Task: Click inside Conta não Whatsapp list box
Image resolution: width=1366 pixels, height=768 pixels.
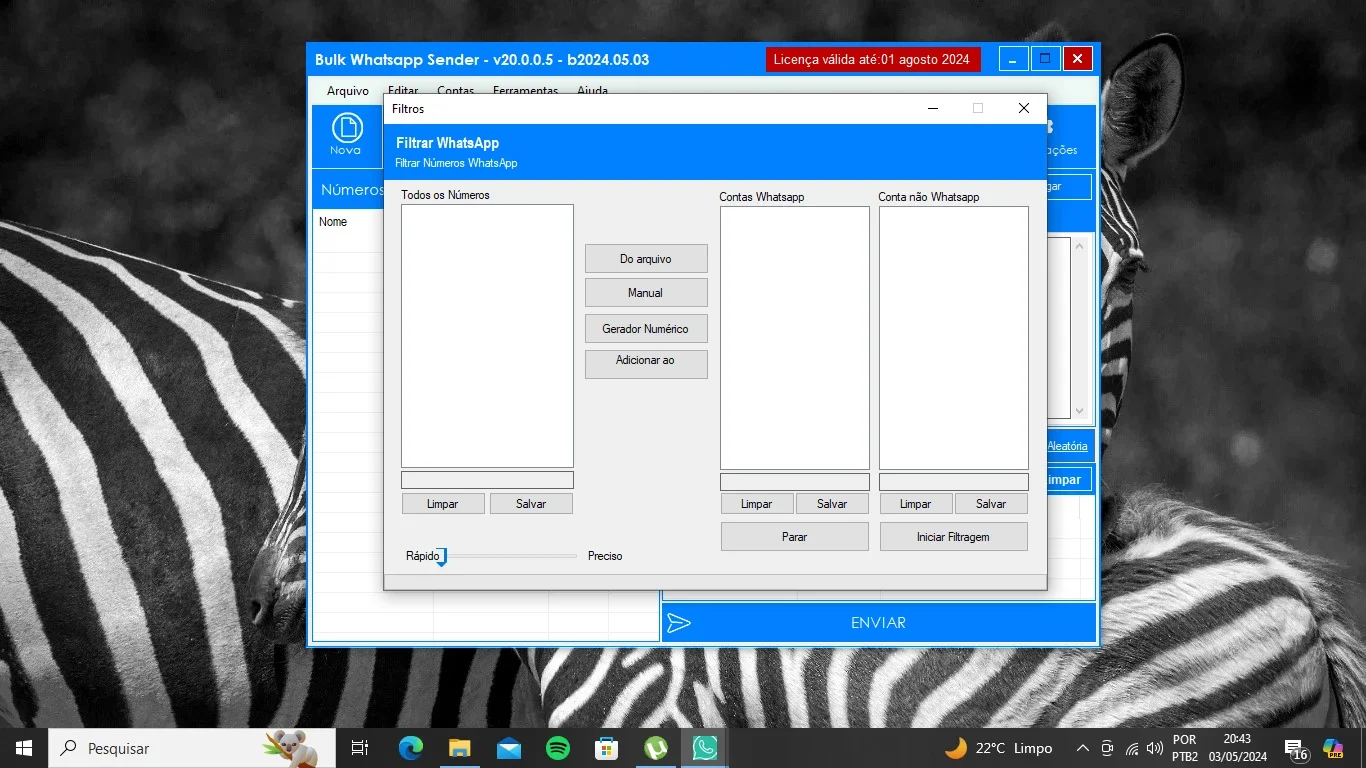Action: point(954,338)
